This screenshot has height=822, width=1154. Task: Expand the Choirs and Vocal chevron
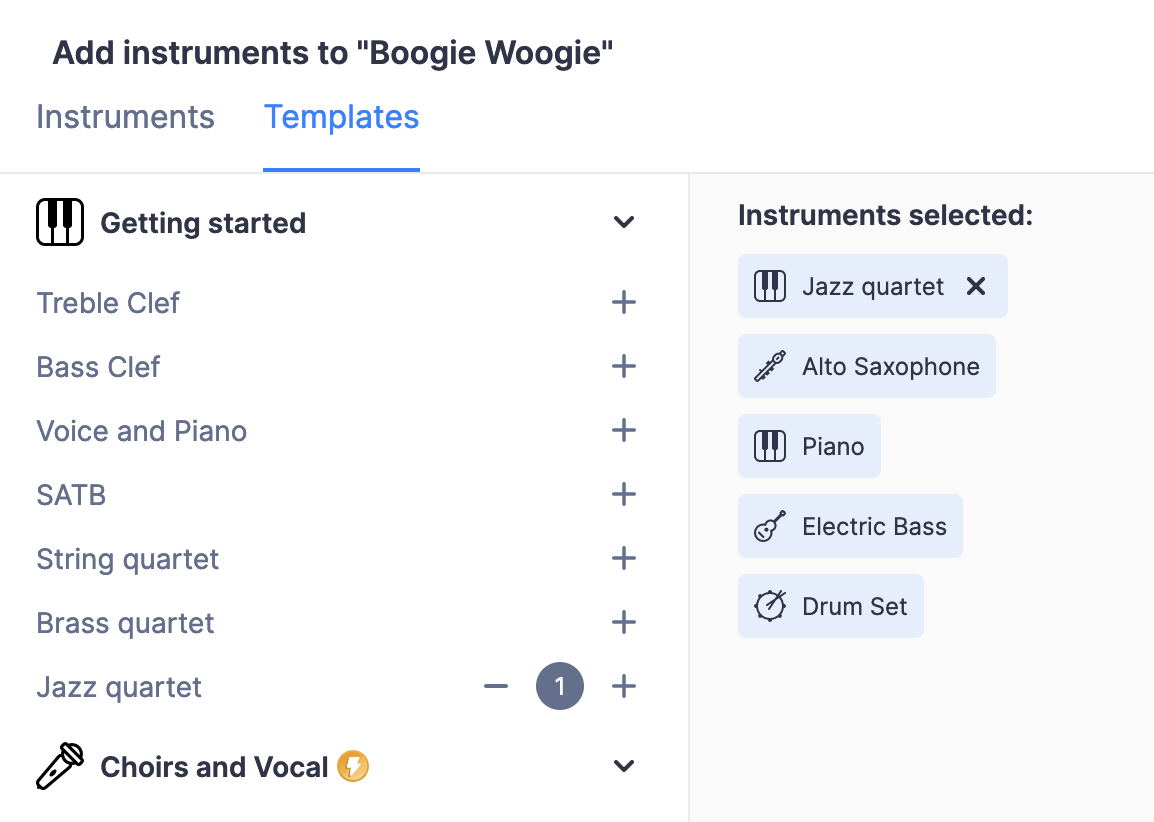623,766
